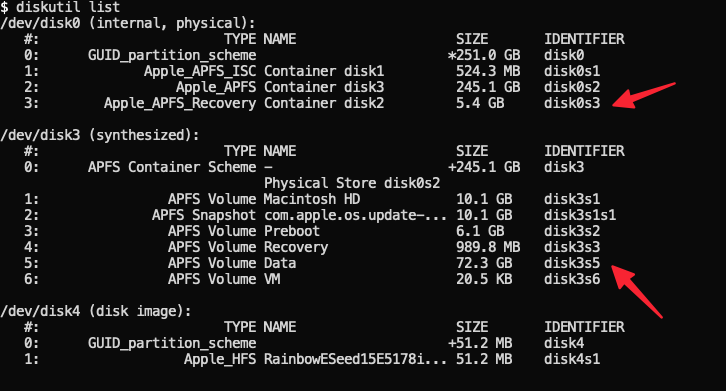The height and width of the screenshot is (391, 726).
Task: Click the Preboot volume name
Action: (x=292, y=231)
